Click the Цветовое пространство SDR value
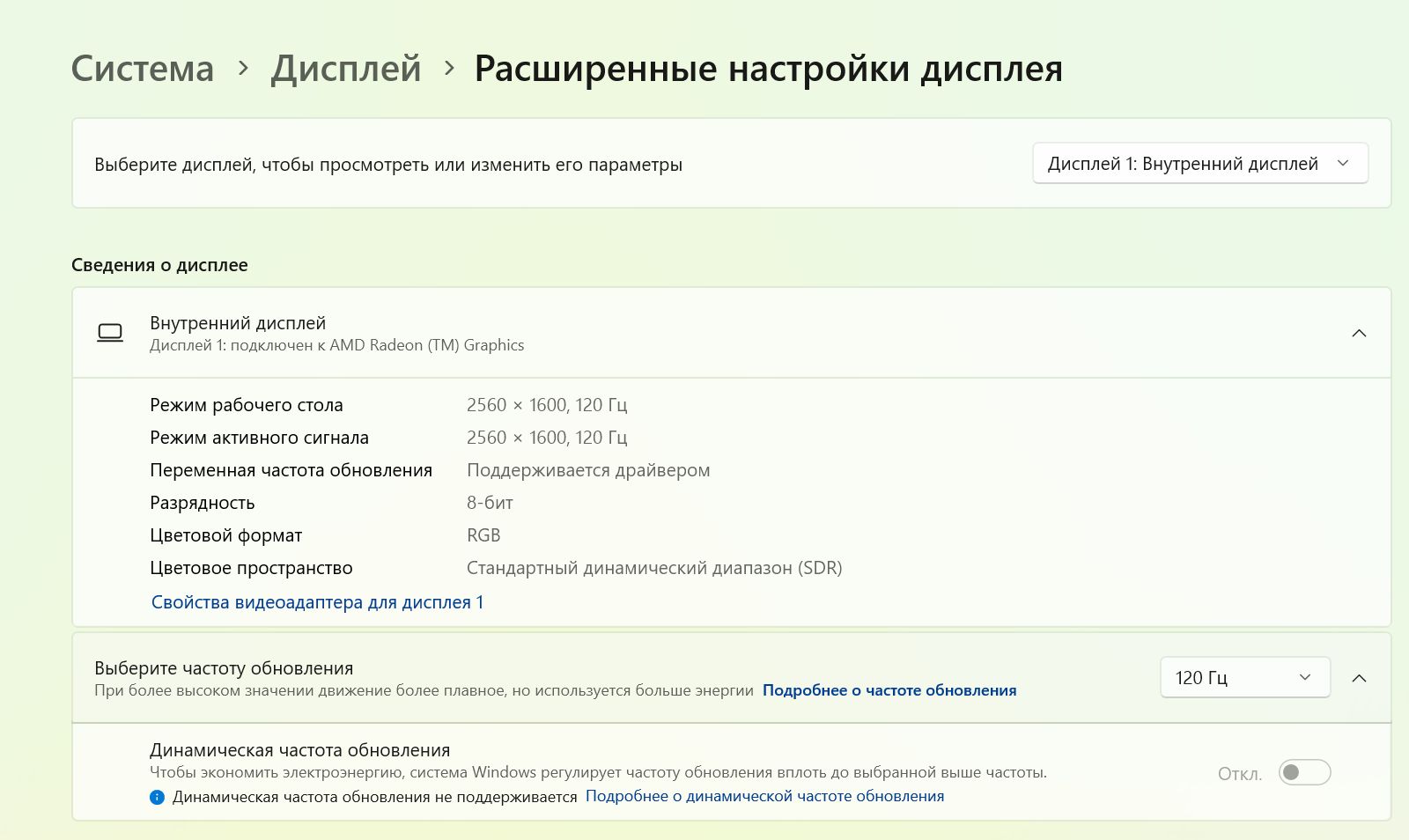Viewport: 1409px width, 840px height. [654, 568]
